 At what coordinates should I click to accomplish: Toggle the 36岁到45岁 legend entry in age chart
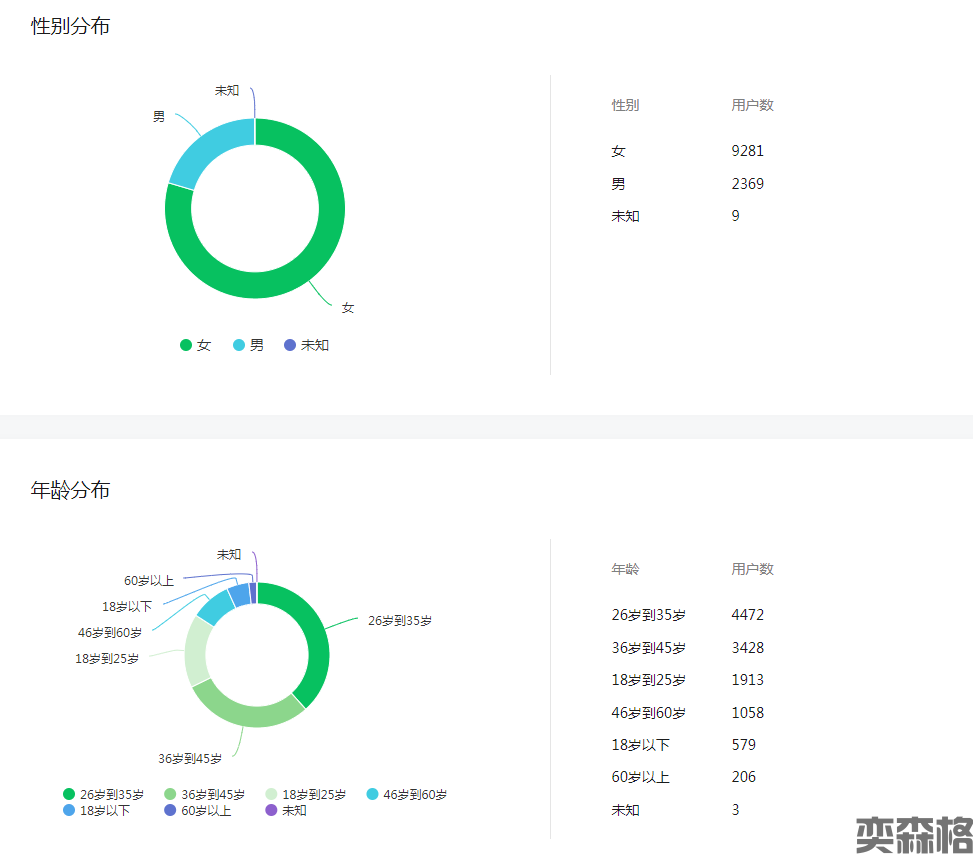point(204,795)
